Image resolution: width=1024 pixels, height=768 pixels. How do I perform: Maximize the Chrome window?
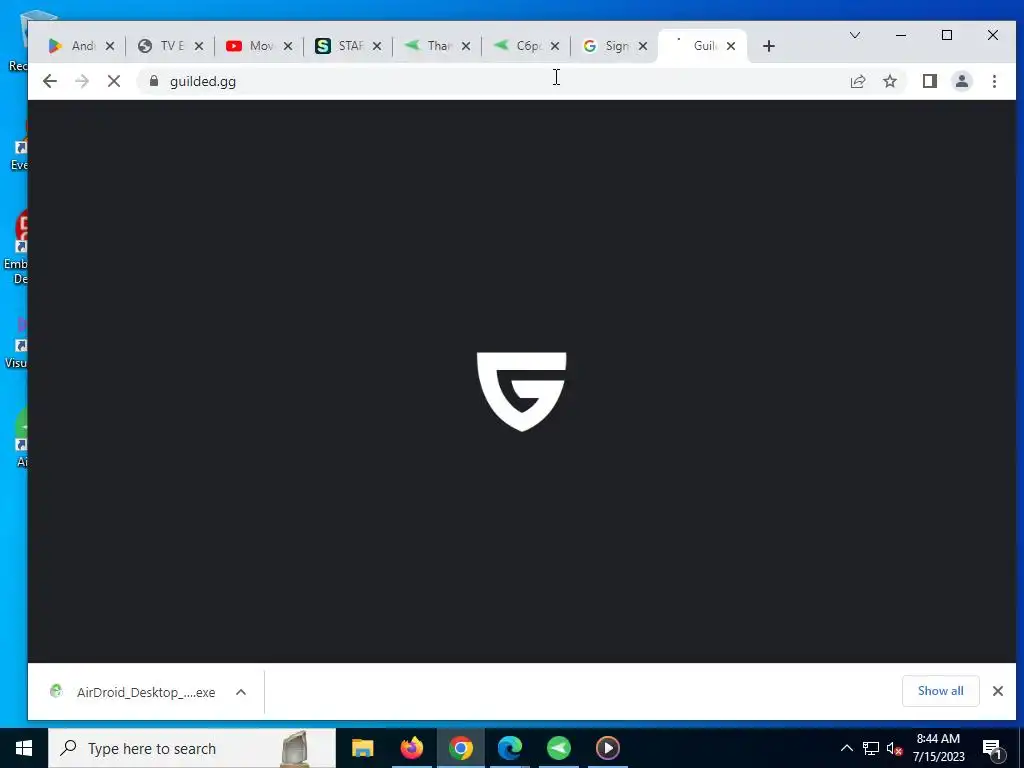pos(946,35)
